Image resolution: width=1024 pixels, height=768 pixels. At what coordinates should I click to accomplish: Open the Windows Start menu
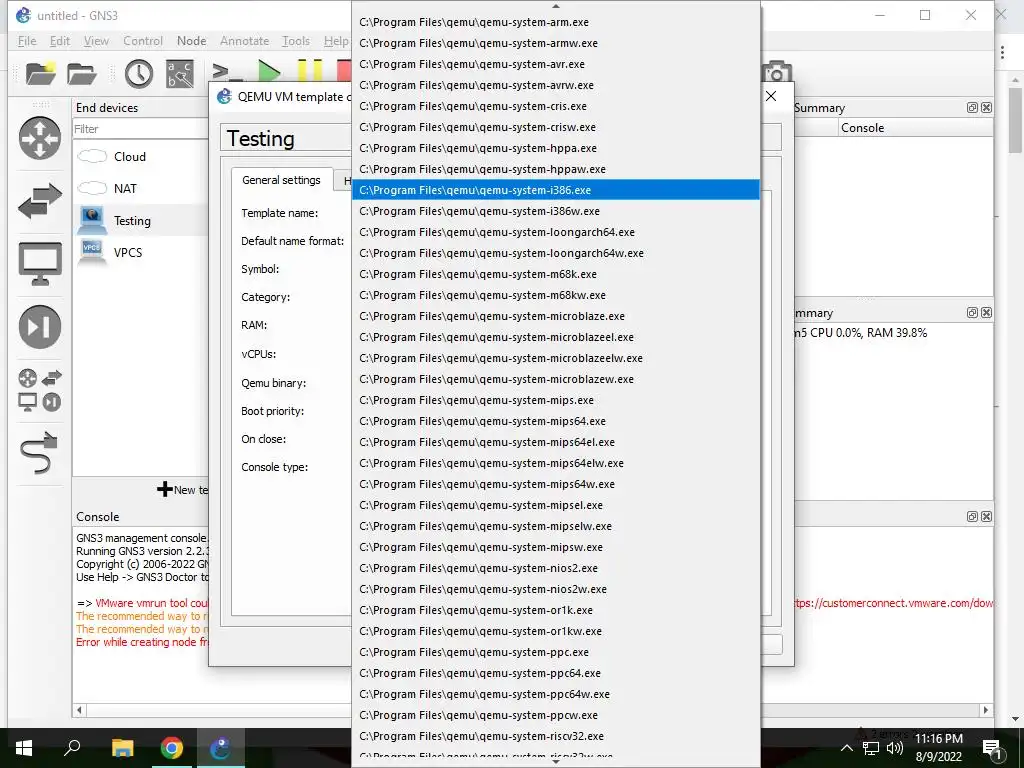click(24, 748)
